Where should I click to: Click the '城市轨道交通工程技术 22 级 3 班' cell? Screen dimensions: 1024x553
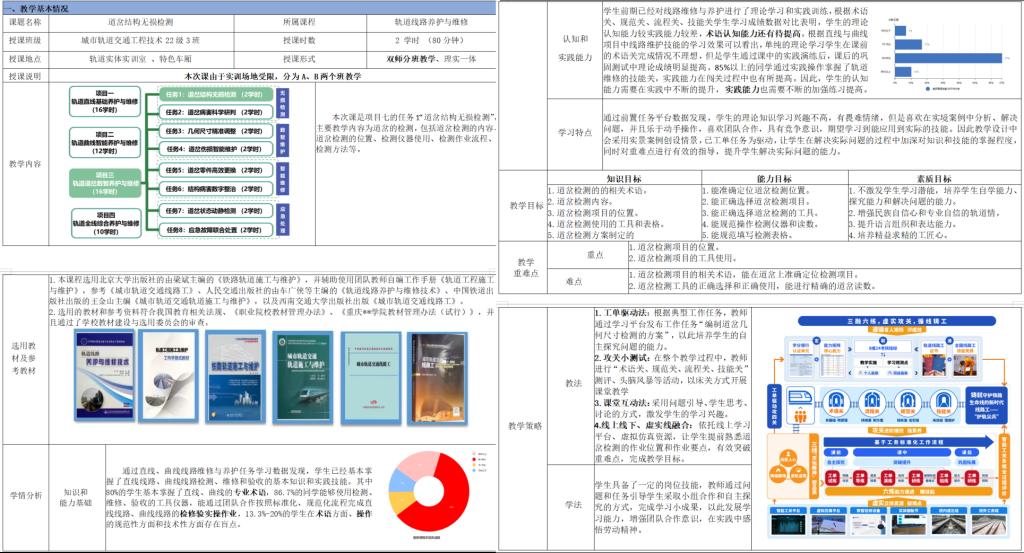(141, 40)
